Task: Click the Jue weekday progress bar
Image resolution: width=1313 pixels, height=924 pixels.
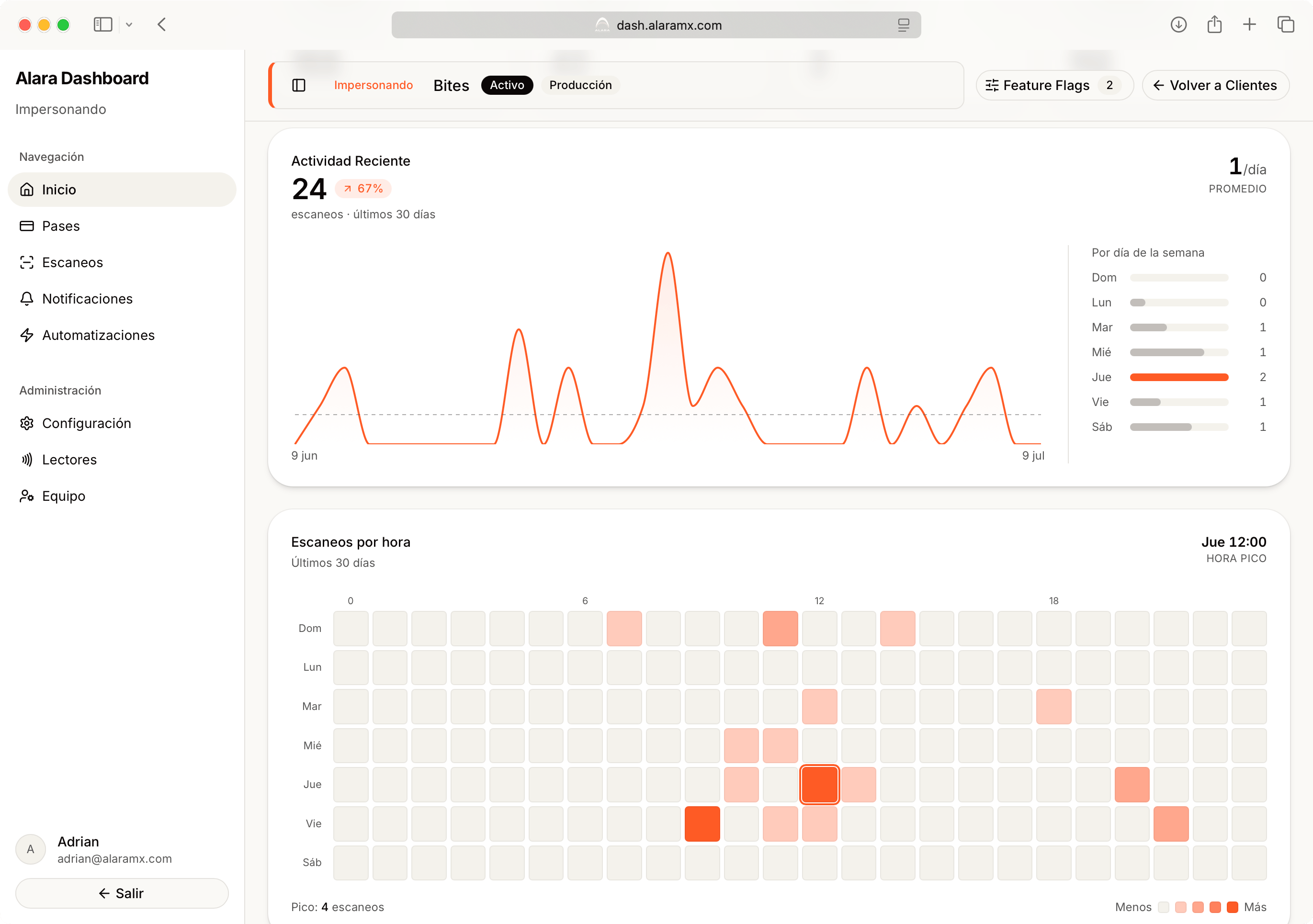Action: [1178, 377]
